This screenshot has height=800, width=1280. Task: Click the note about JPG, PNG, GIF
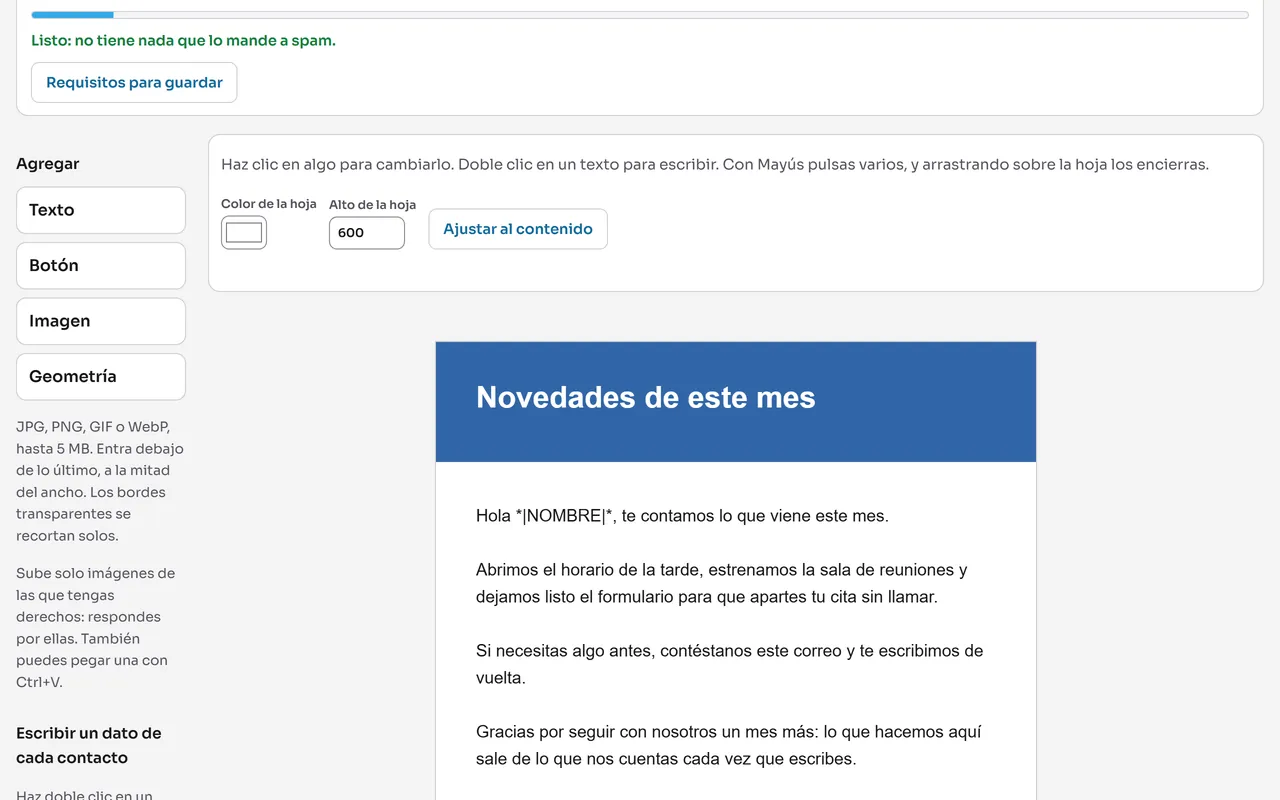100,481
